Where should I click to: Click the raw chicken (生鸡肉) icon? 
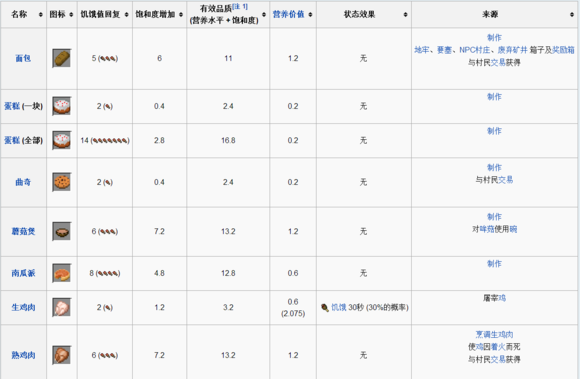(x=61, y=307)
